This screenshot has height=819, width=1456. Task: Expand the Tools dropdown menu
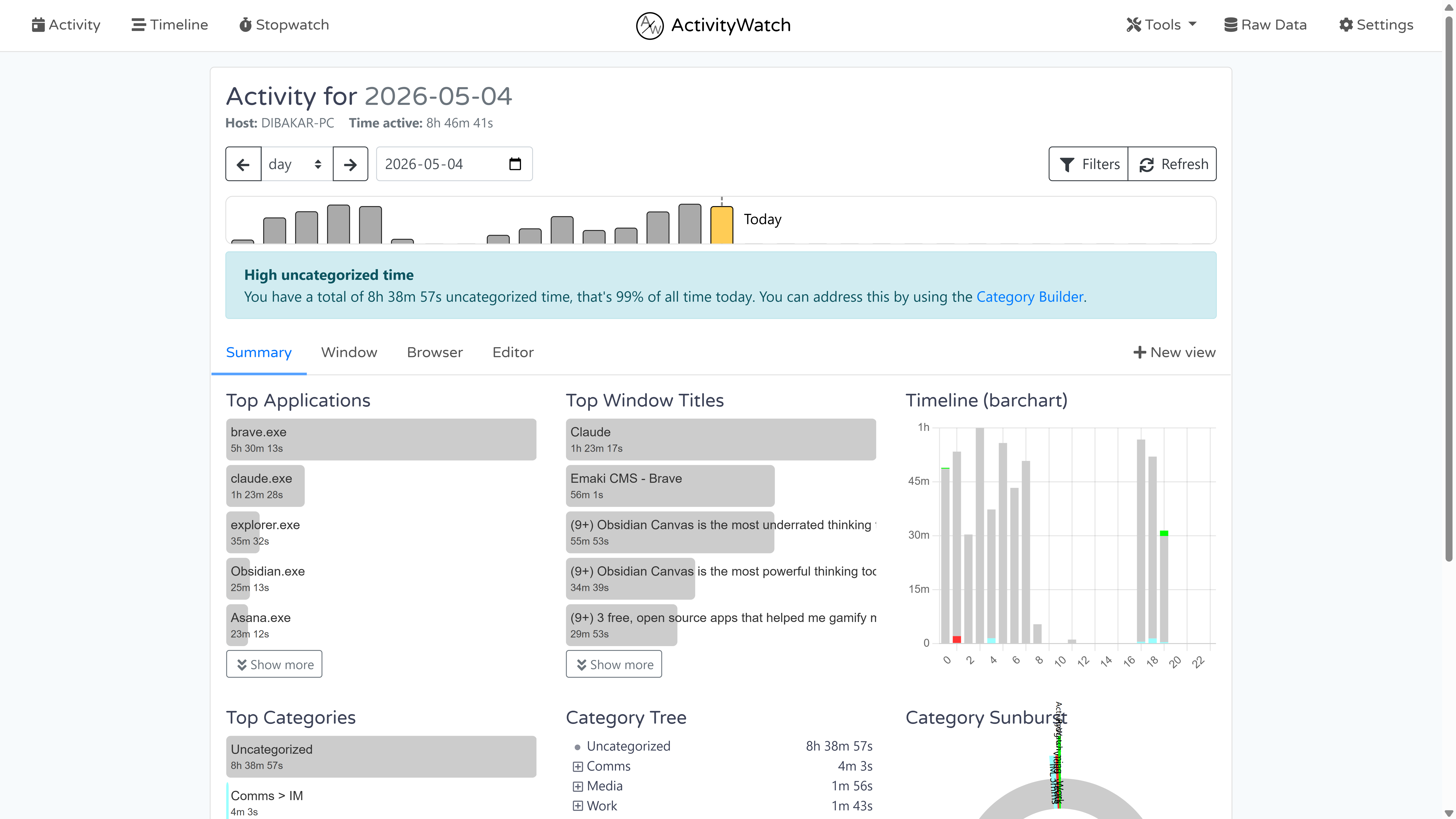pos(1162,25)
